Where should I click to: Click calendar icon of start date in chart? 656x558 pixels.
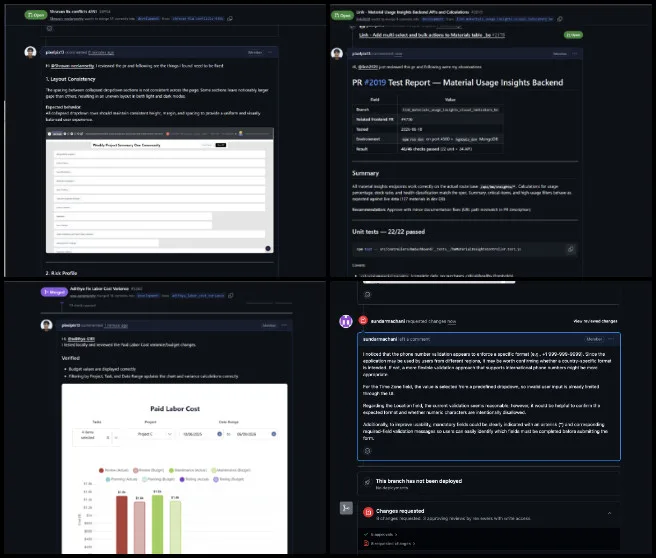(x=220, y=434)
